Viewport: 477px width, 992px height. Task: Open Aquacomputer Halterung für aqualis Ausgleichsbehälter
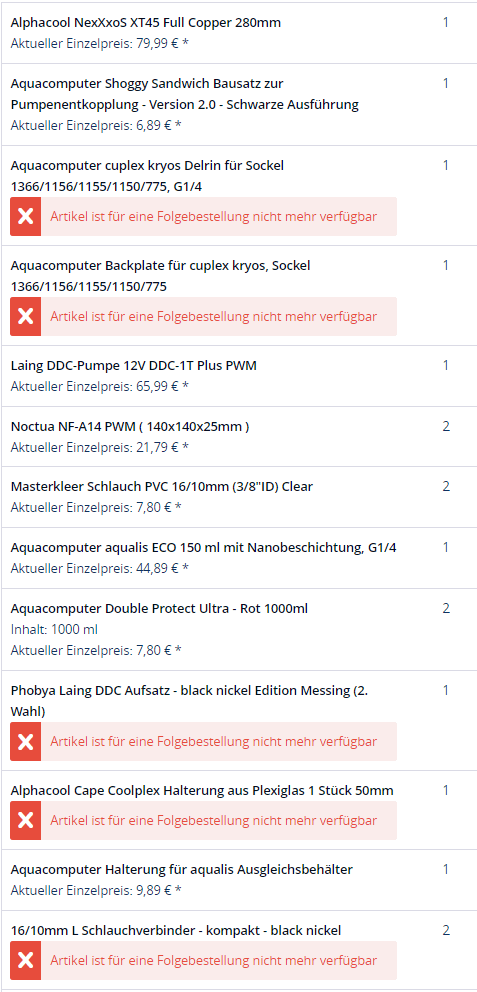[x=182, y=869]
